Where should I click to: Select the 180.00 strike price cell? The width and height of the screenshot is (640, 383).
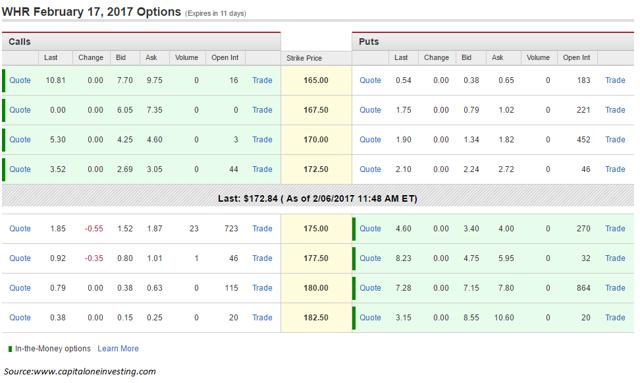tap(316, 288)
